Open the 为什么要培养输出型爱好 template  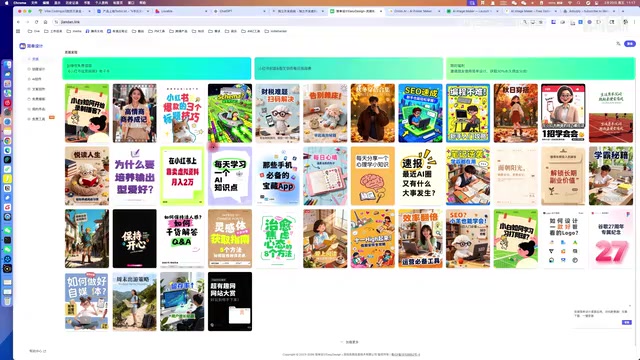pos(135,176)
